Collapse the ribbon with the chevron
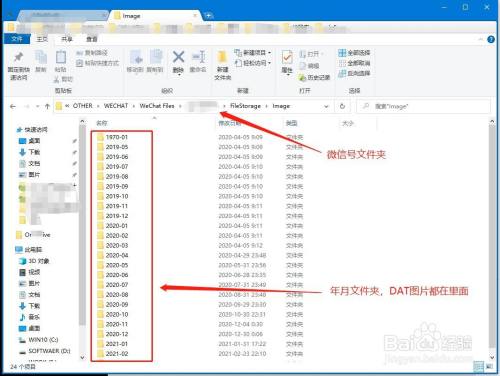Viewport: 500px width, 376px height. click(480, 39)
